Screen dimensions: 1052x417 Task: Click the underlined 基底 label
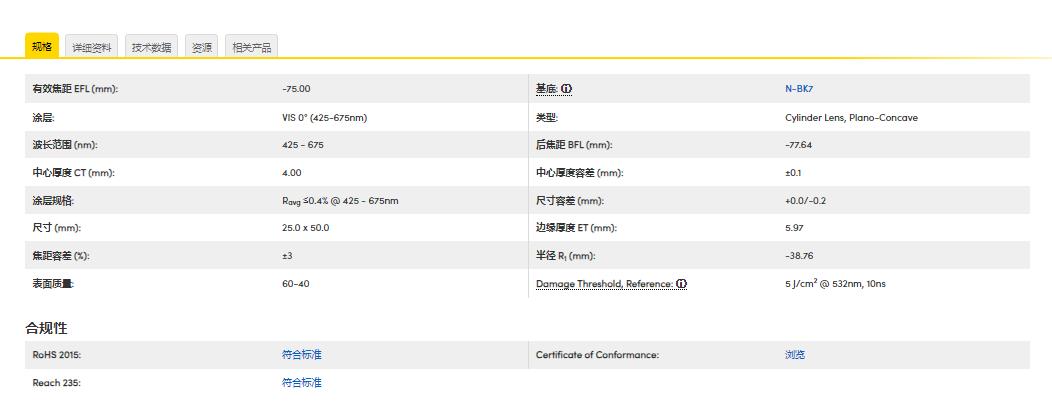[546, 89]
